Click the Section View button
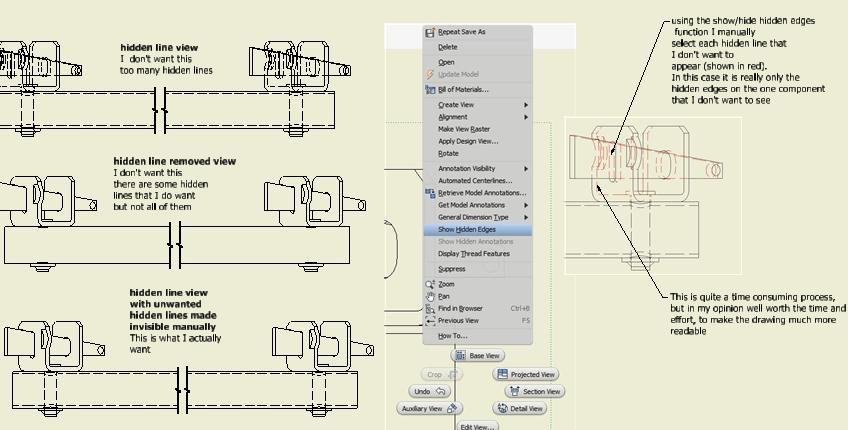848x430 pixels. click(x=534, y=392)
